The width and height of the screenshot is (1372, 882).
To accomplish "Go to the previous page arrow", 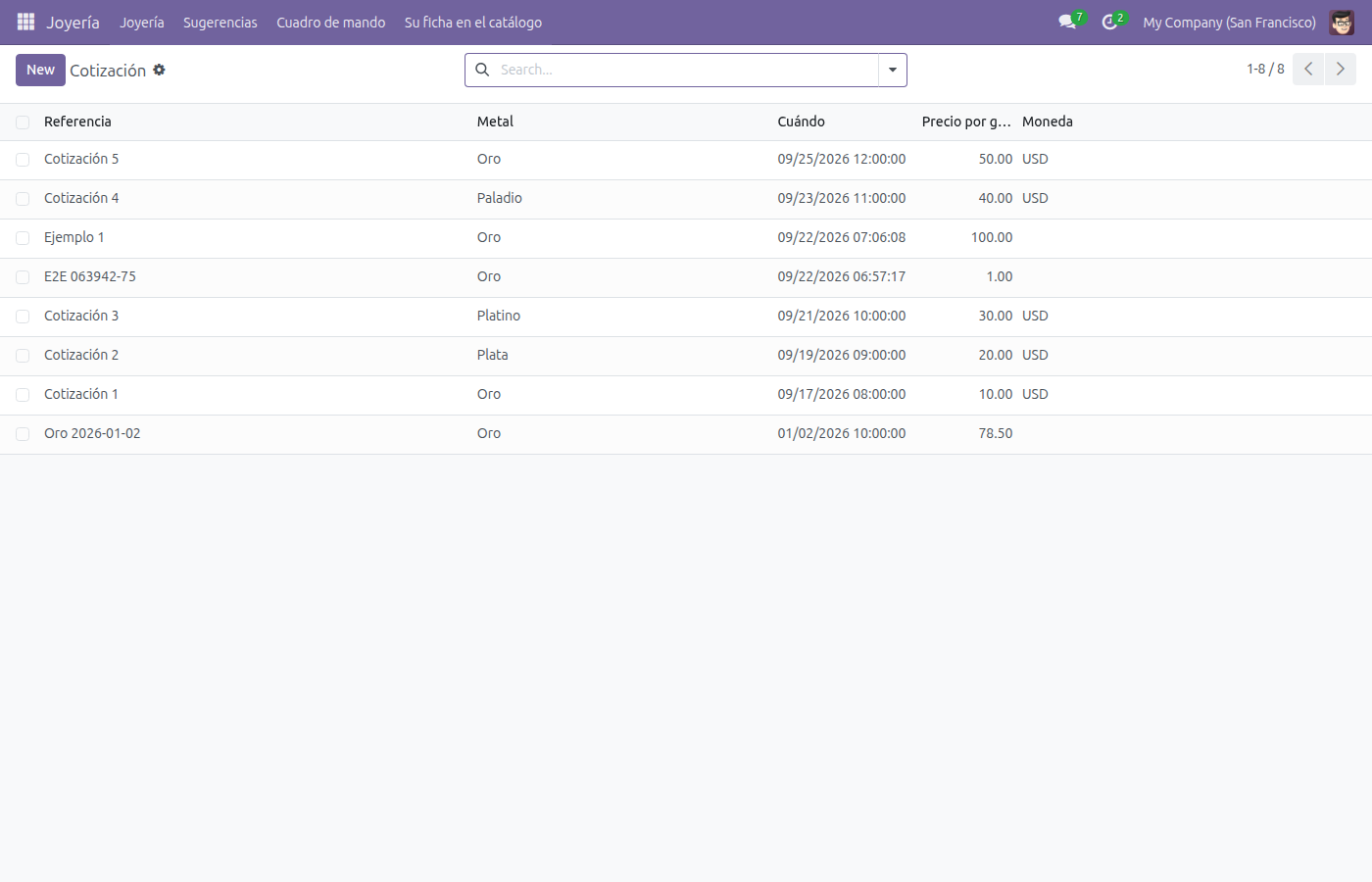I will click(1308, 70).
